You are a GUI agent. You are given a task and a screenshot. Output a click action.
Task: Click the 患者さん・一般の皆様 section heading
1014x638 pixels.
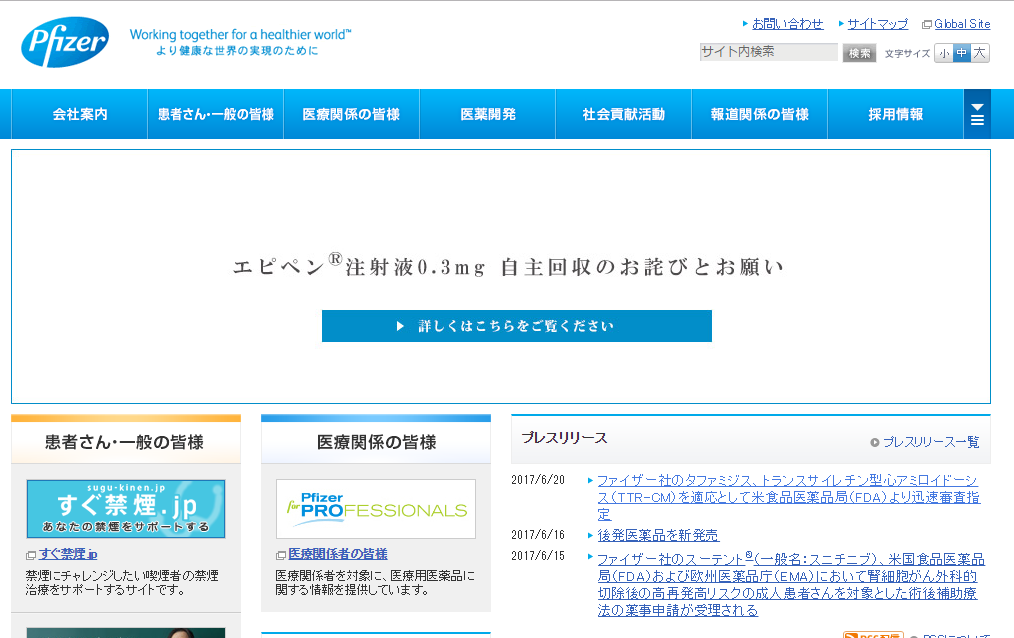pos(125,442)
